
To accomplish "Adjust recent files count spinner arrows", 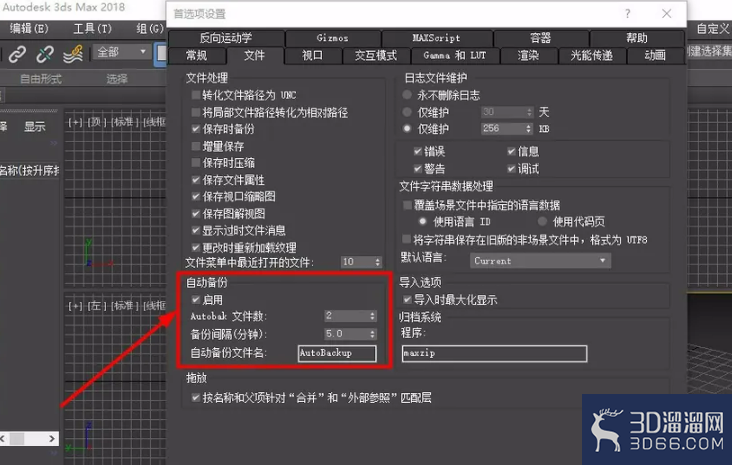I will pyautogui.click(x=377, y=262).
